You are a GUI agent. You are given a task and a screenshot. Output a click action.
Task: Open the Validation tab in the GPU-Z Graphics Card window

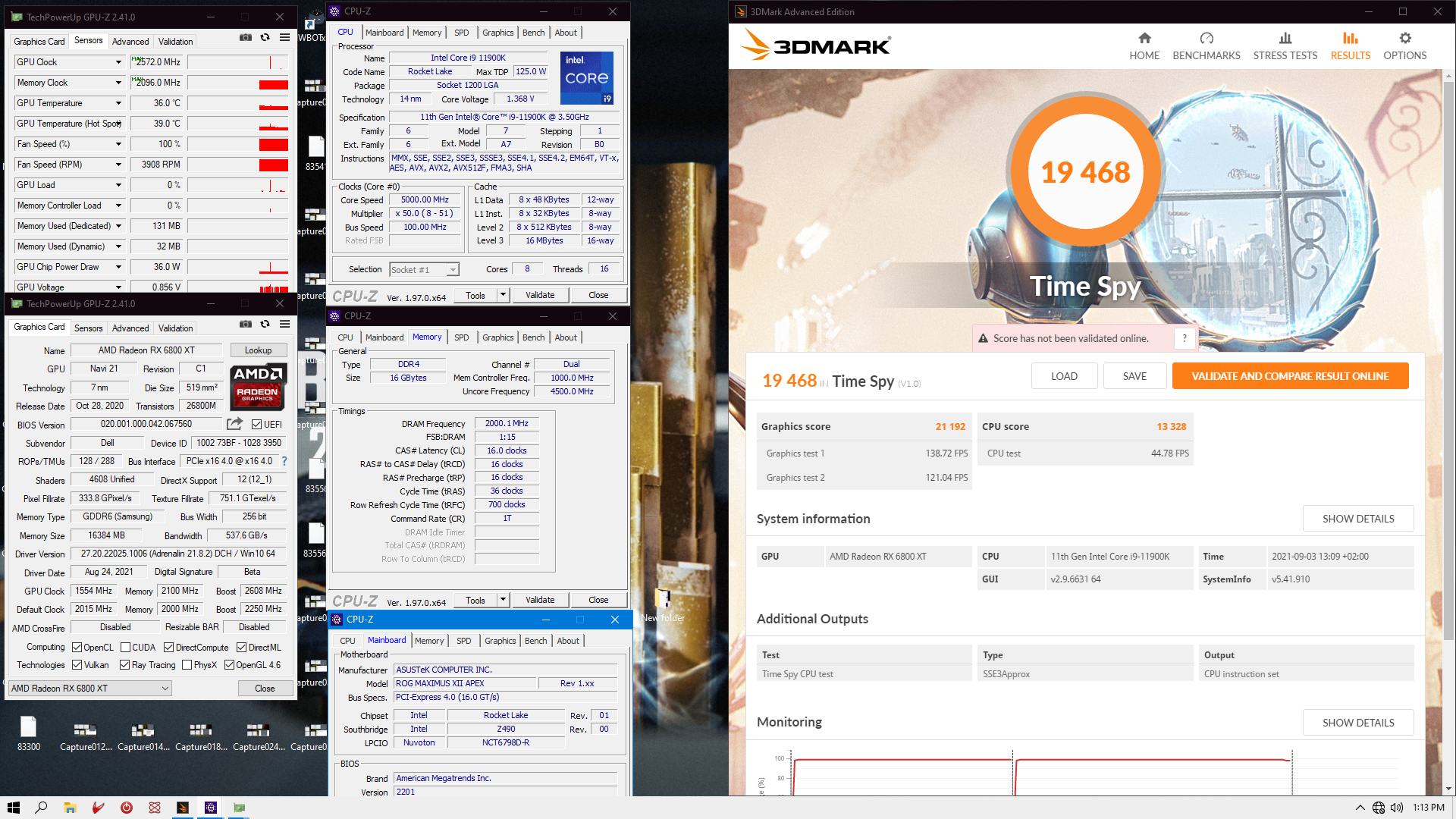coord(175,328)
